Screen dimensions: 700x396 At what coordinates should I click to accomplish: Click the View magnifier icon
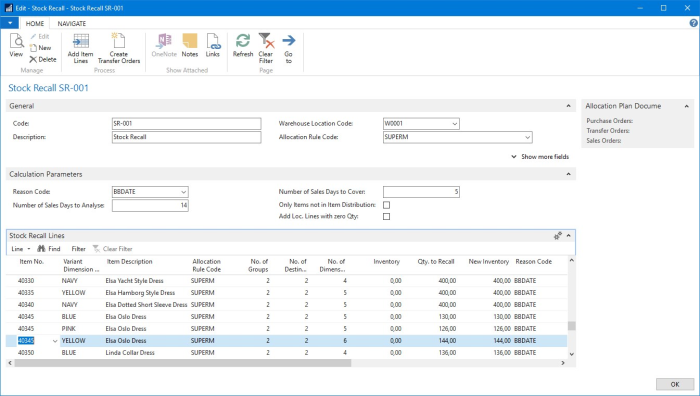pos(17,41)
